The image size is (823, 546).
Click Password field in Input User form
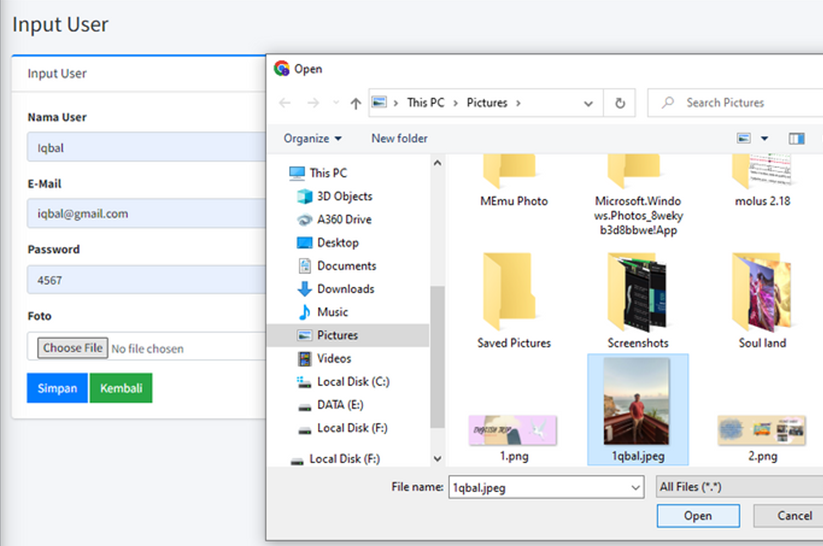(146, 280)
